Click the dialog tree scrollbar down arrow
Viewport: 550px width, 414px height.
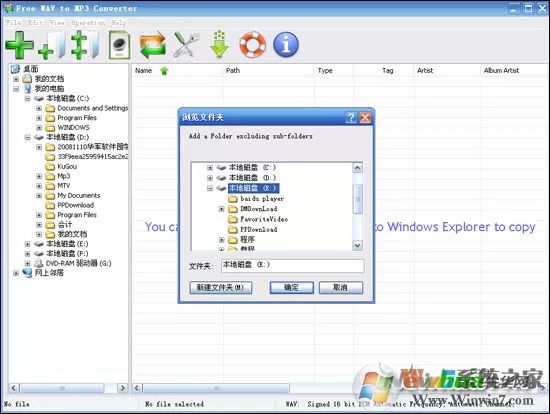(357, 245)
